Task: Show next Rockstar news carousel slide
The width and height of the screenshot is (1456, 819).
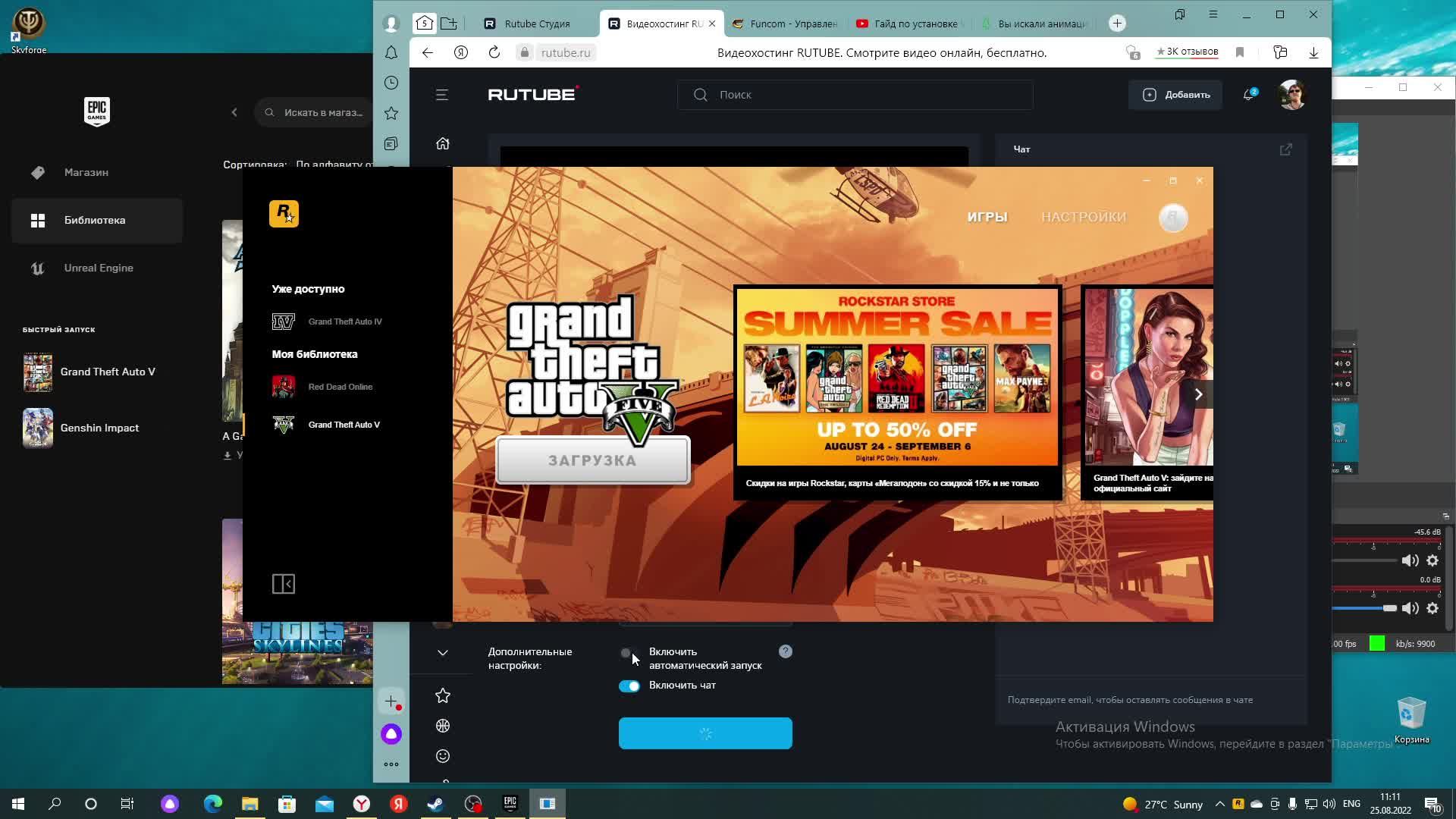Action: click(1198, 394)
